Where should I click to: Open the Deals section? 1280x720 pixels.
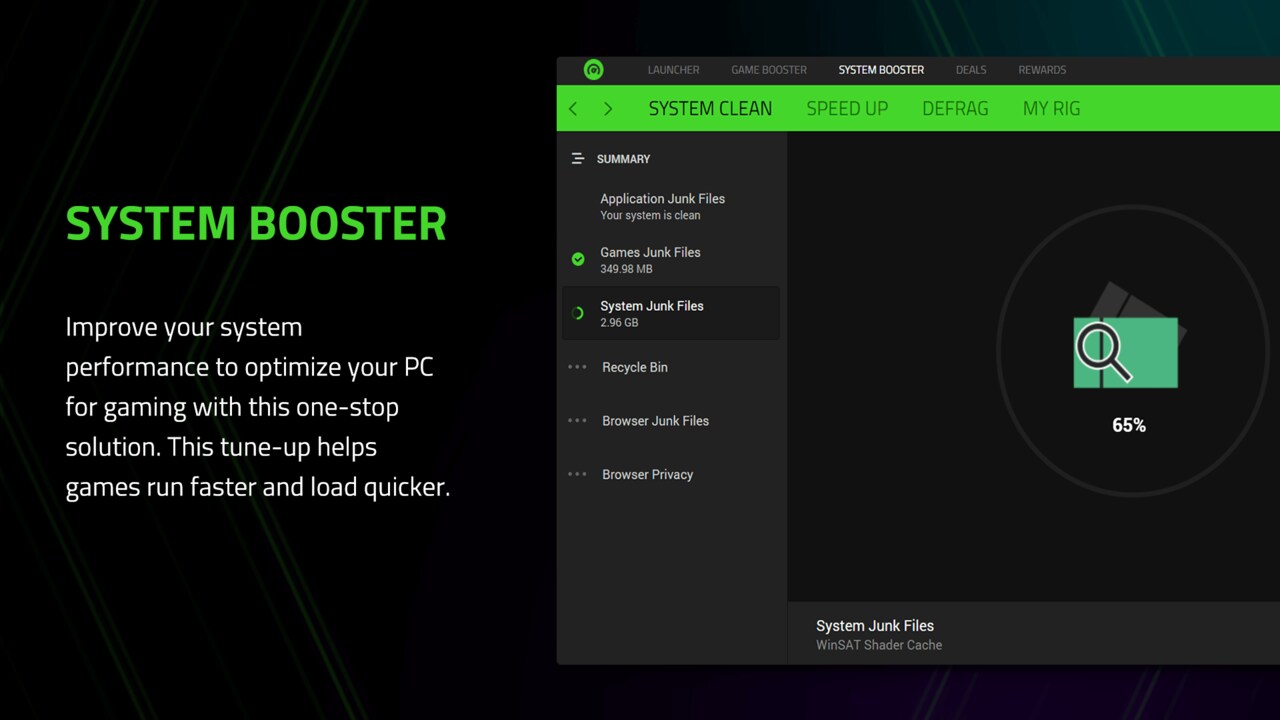pyautogui.click(x=970, y=70)
